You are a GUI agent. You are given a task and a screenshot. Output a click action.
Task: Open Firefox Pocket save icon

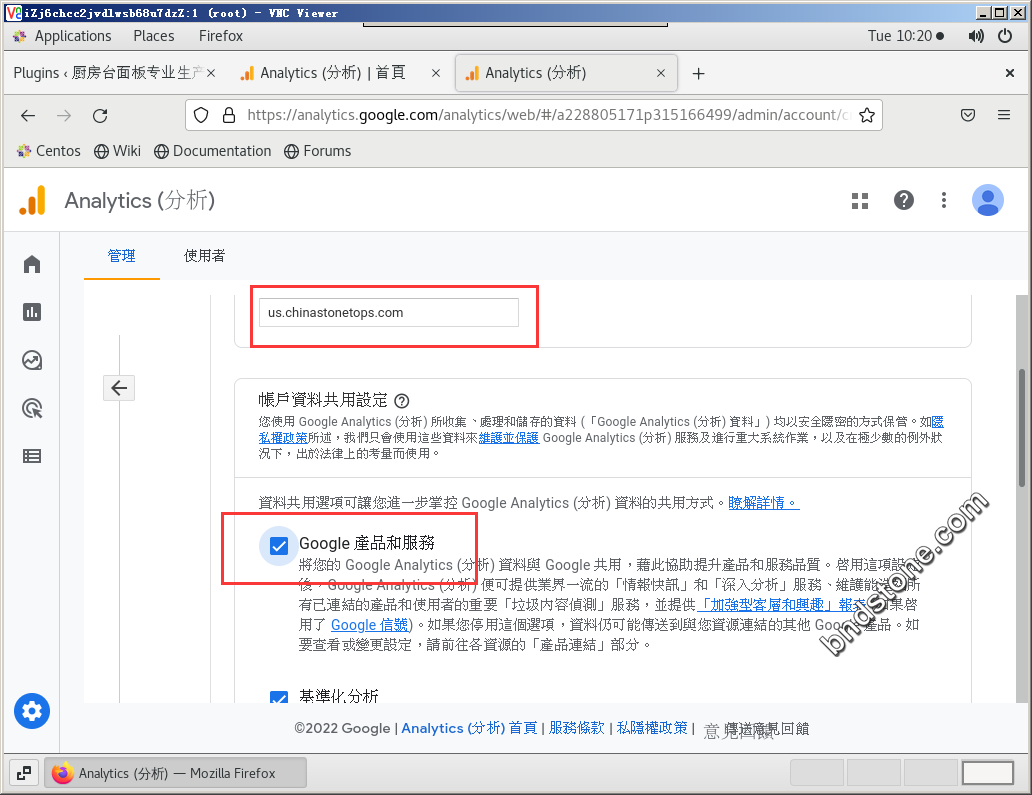[x=968, y=115]
